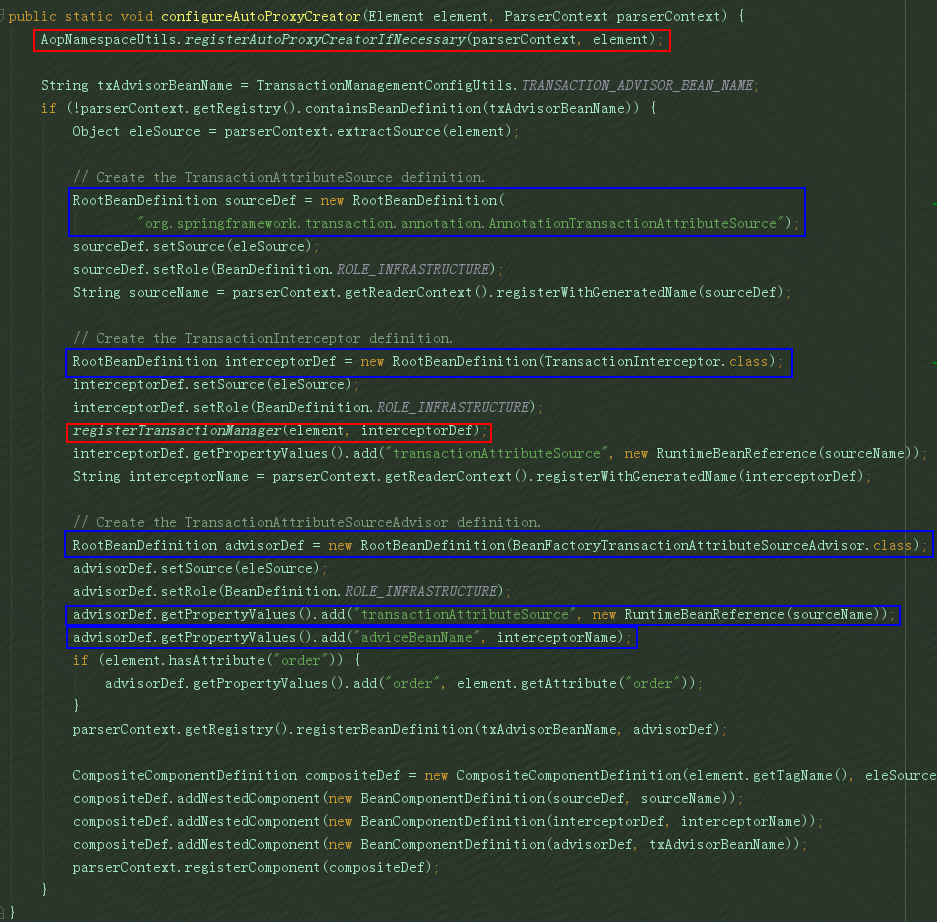
Task: Click the 'ParserContext parserContext' parameter in signature
Action: 611,16
